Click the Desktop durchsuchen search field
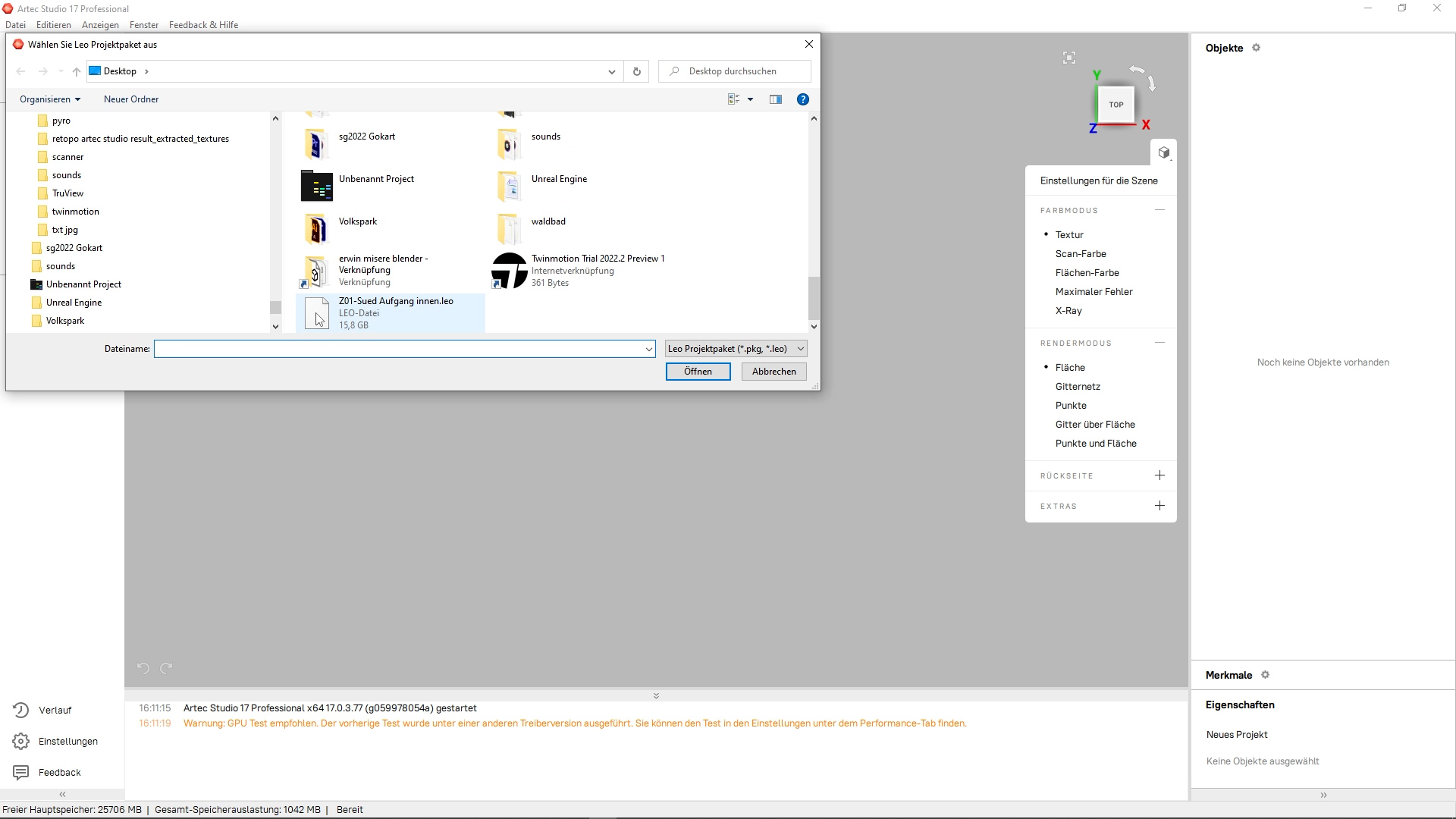 pyautogui.click(x=734, y=71)
